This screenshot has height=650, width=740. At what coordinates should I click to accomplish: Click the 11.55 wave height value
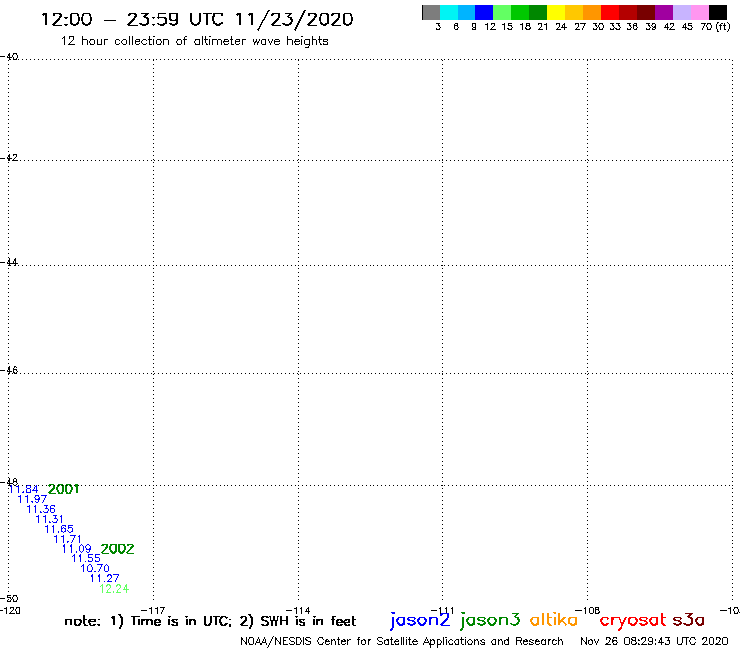86,558
